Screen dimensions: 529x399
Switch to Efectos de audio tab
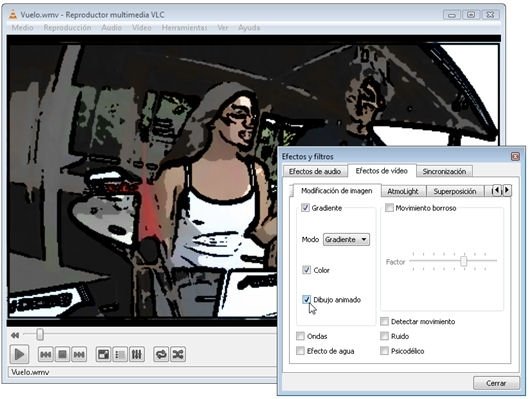[315, 171]
